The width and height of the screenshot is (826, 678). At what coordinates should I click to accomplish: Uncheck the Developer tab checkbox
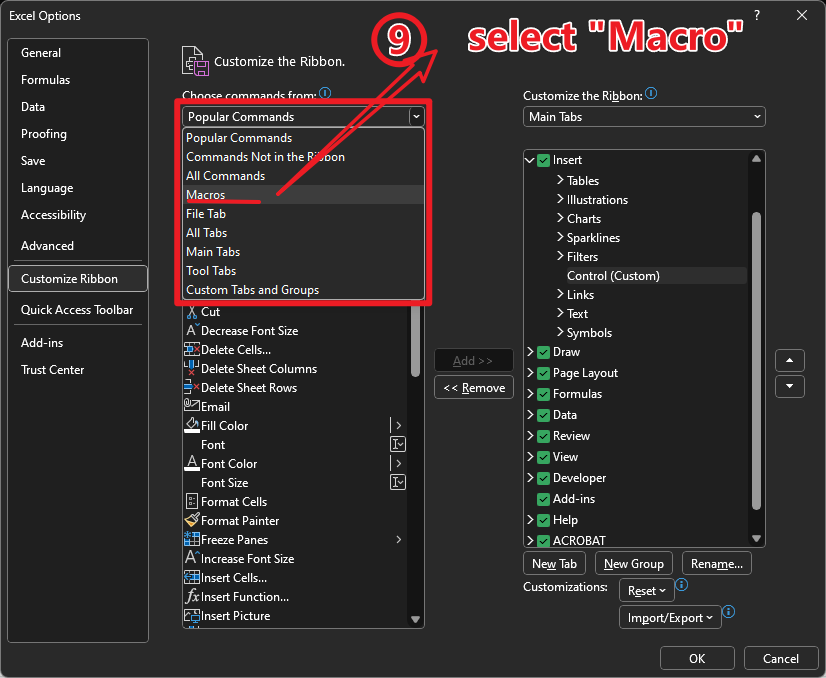click(543, 478)
